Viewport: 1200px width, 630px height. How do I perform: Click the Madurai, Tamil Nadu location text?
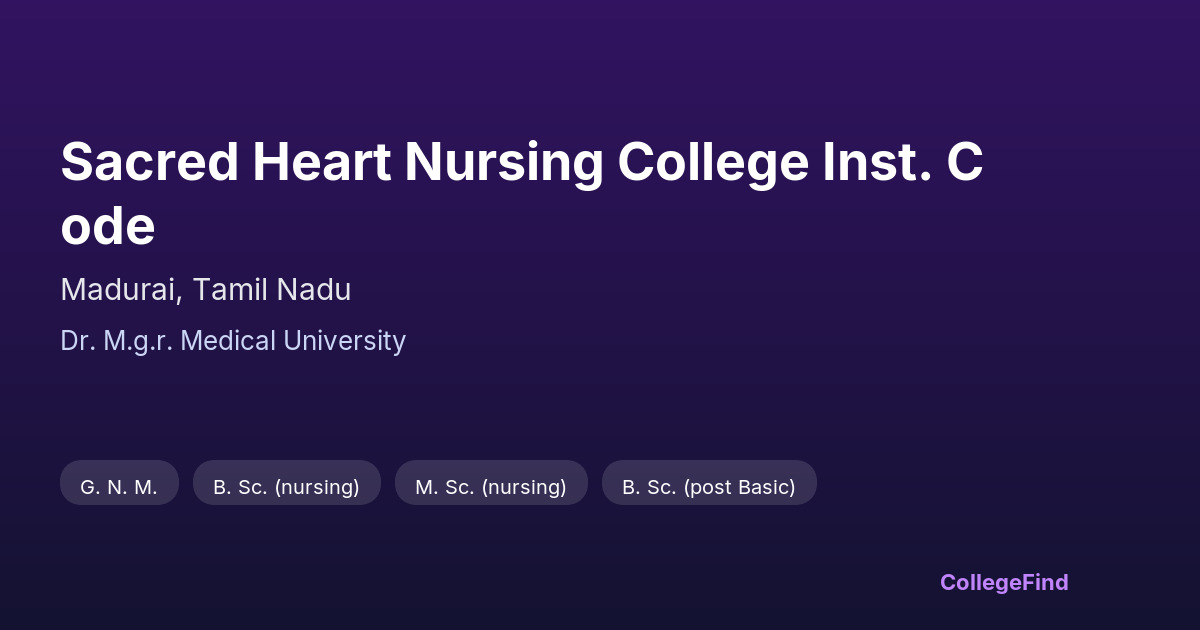pyautogui.click(x=205, y=290)
